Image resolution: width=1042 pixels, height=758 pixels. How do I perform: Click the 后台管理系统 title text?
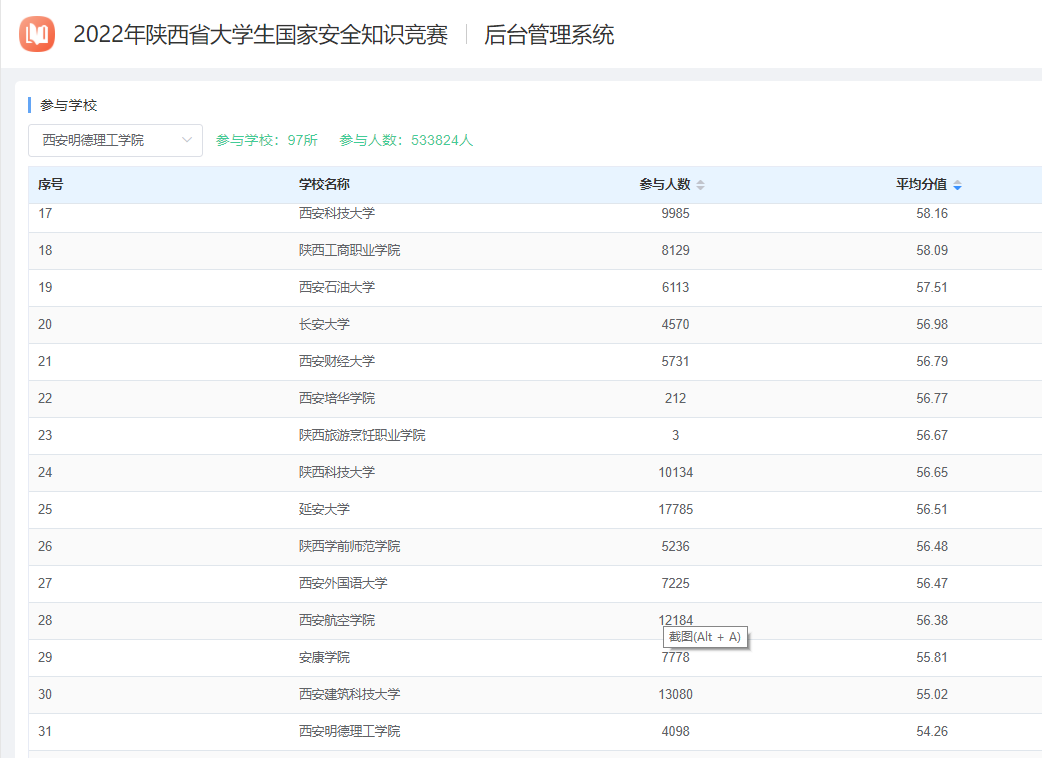(x=549, y=35)
